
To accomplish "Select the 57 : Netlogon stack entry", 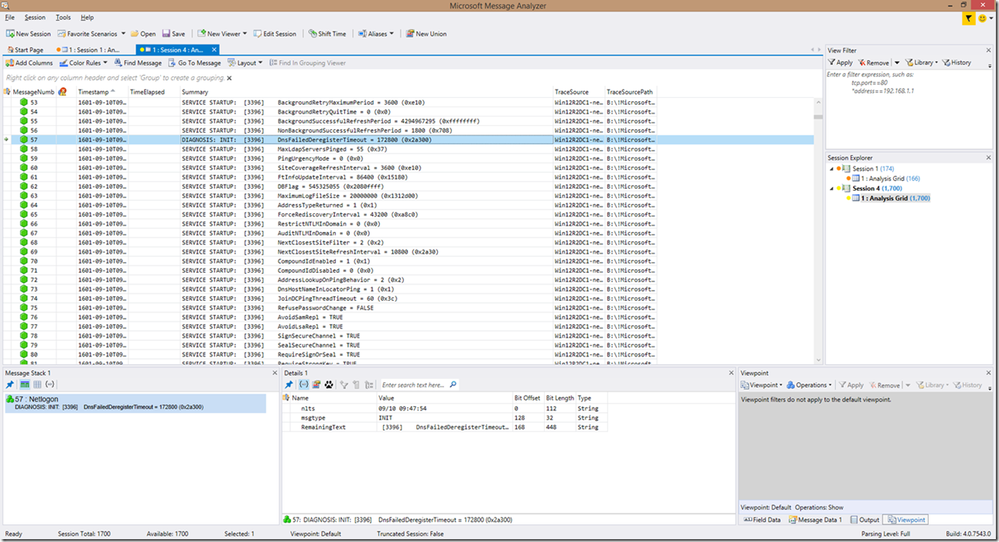I will click(135, 403).
